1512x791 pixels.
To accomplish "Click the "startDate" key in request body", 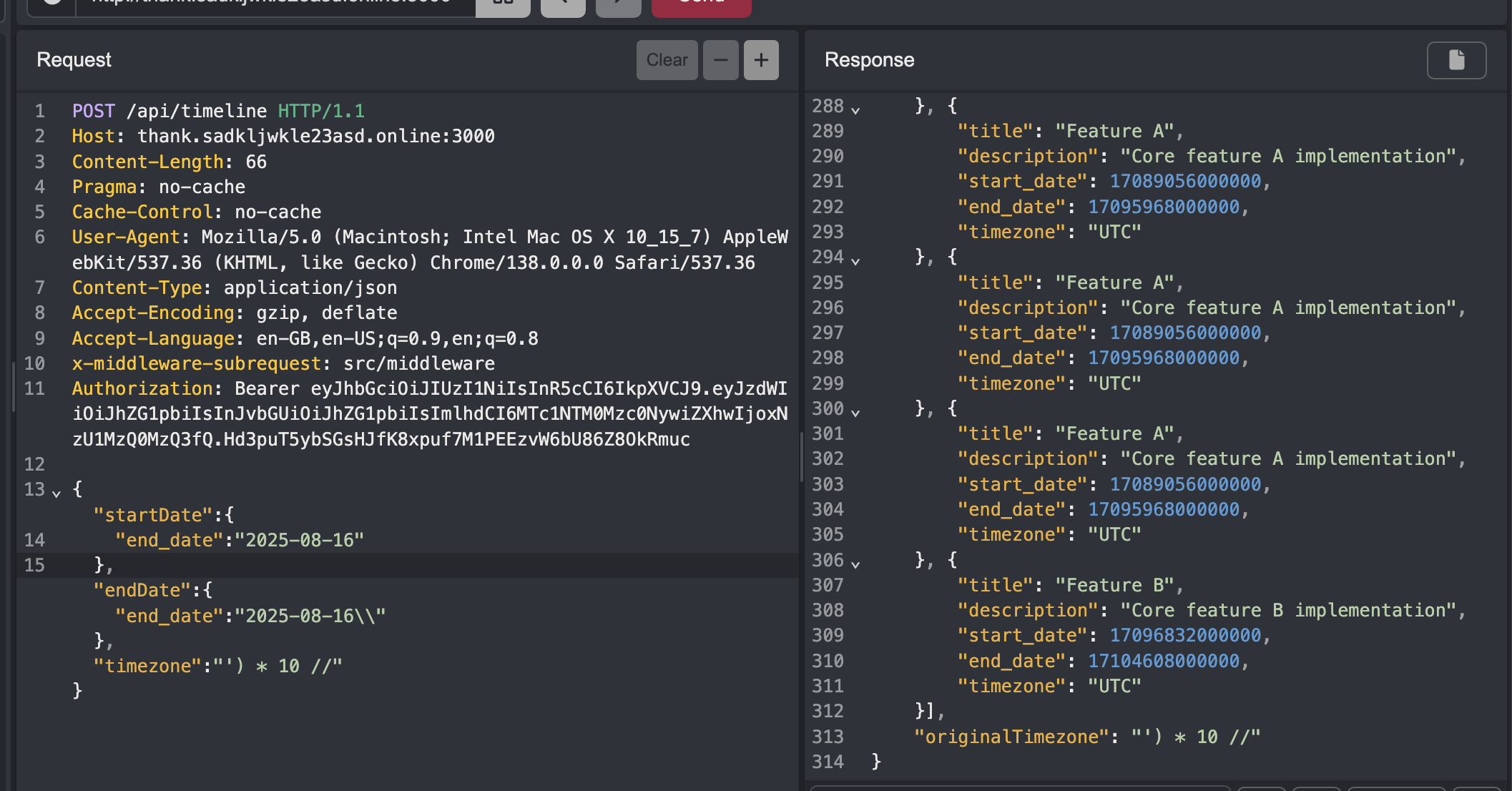I will (x=153, y=516).
